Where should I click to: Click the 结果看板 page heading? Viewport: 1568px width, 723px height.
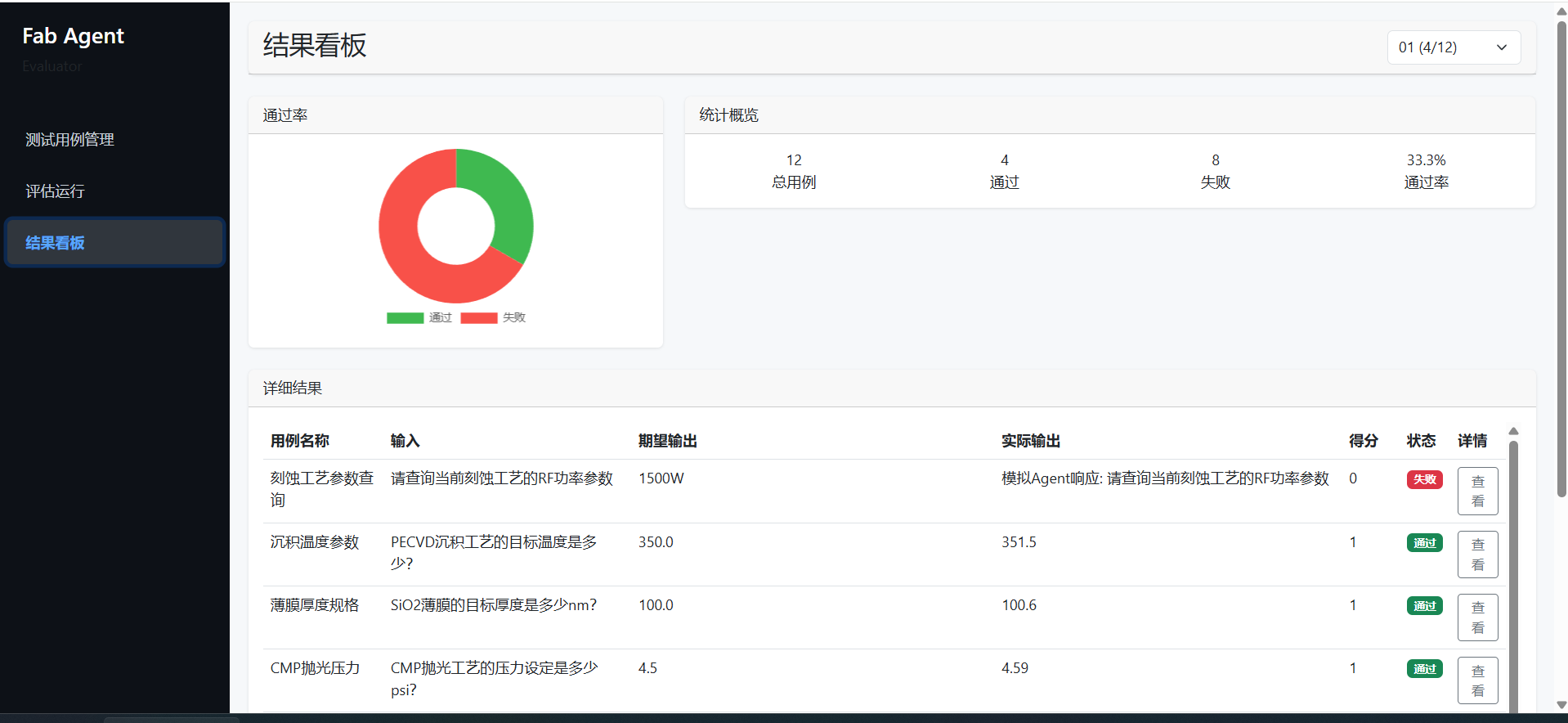coord(314,45)
